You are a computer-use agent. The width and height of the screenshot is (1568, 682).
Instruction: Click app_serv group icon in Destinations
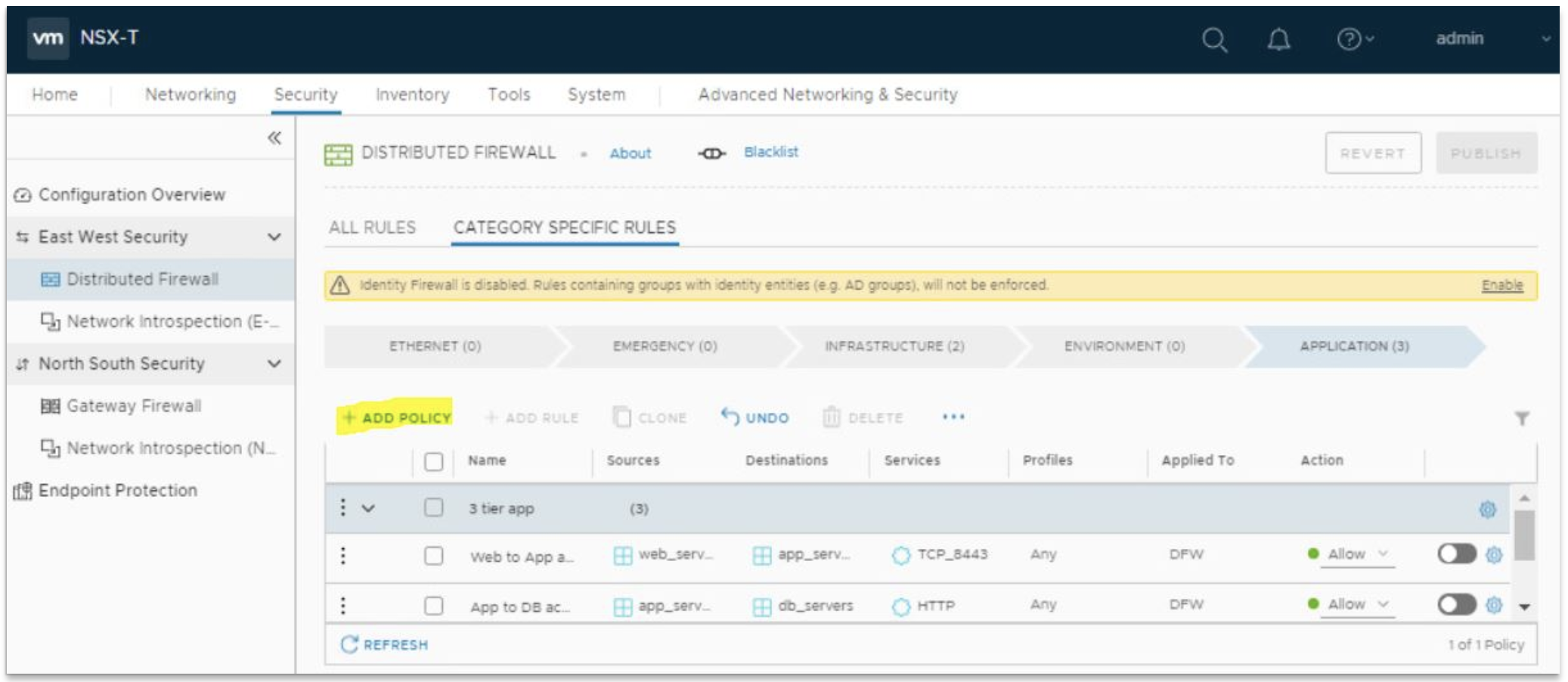(761, 556)
